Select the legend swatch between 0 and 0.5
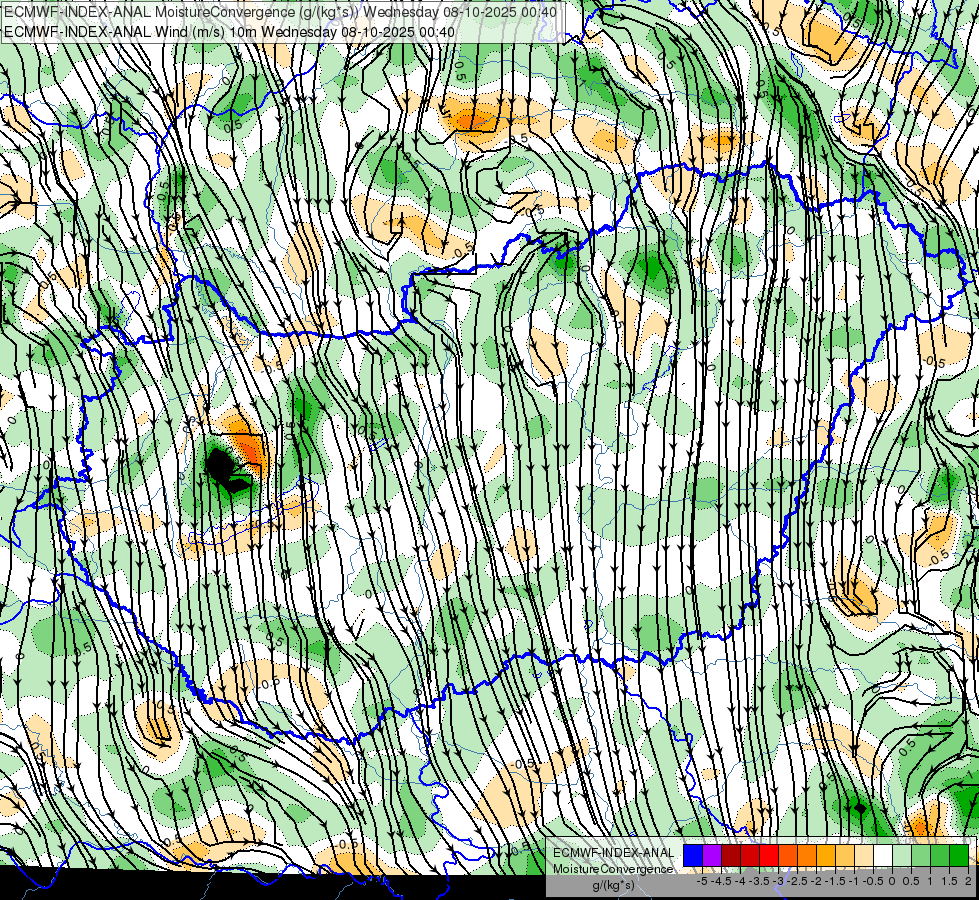This screenshot has width=979, height=900. [902, 856]
